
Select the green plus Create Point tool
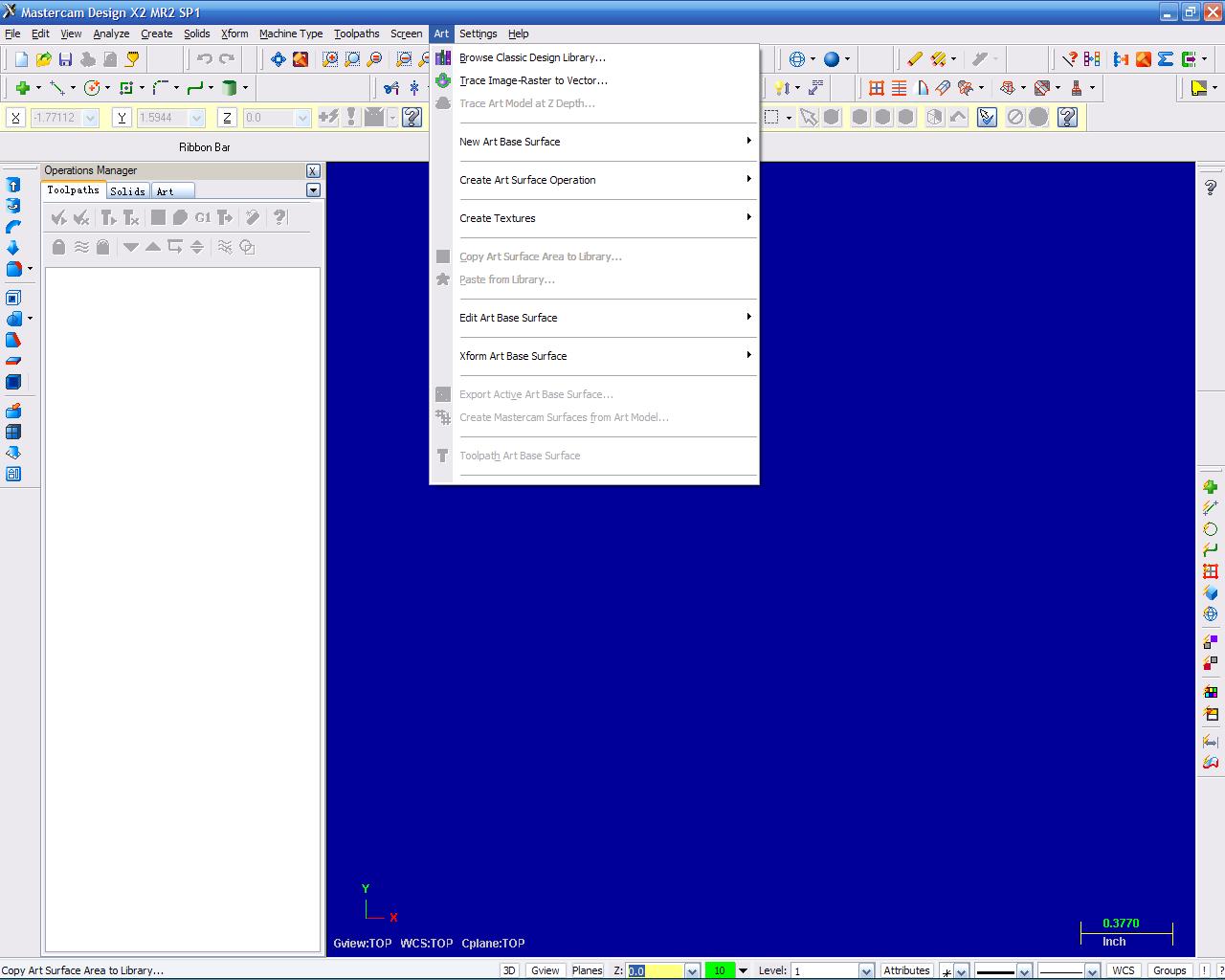[x=22, y=88]
